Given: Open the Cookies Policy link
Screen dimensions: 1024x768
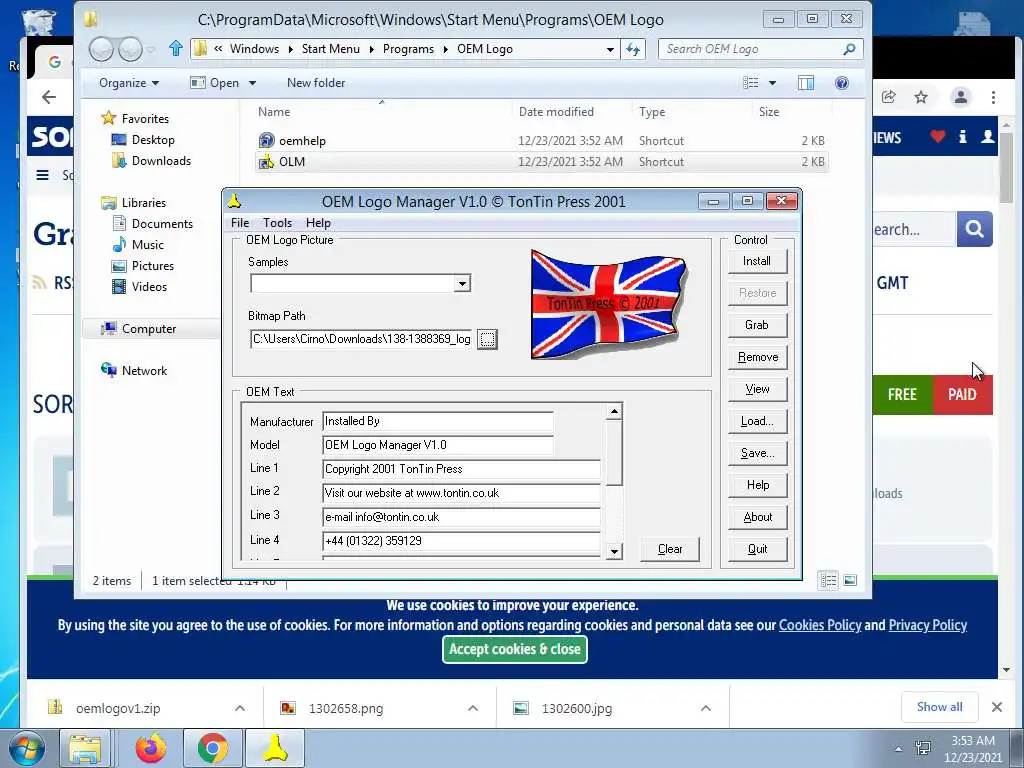Looking at the screenshot, I should (x=820, y=625).
